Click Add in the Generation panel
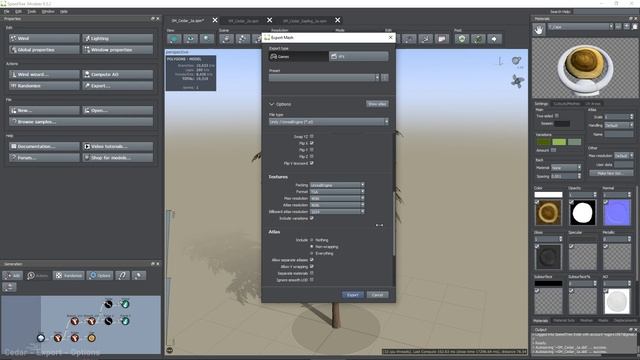Screen dimensions: 640x360 13,276
